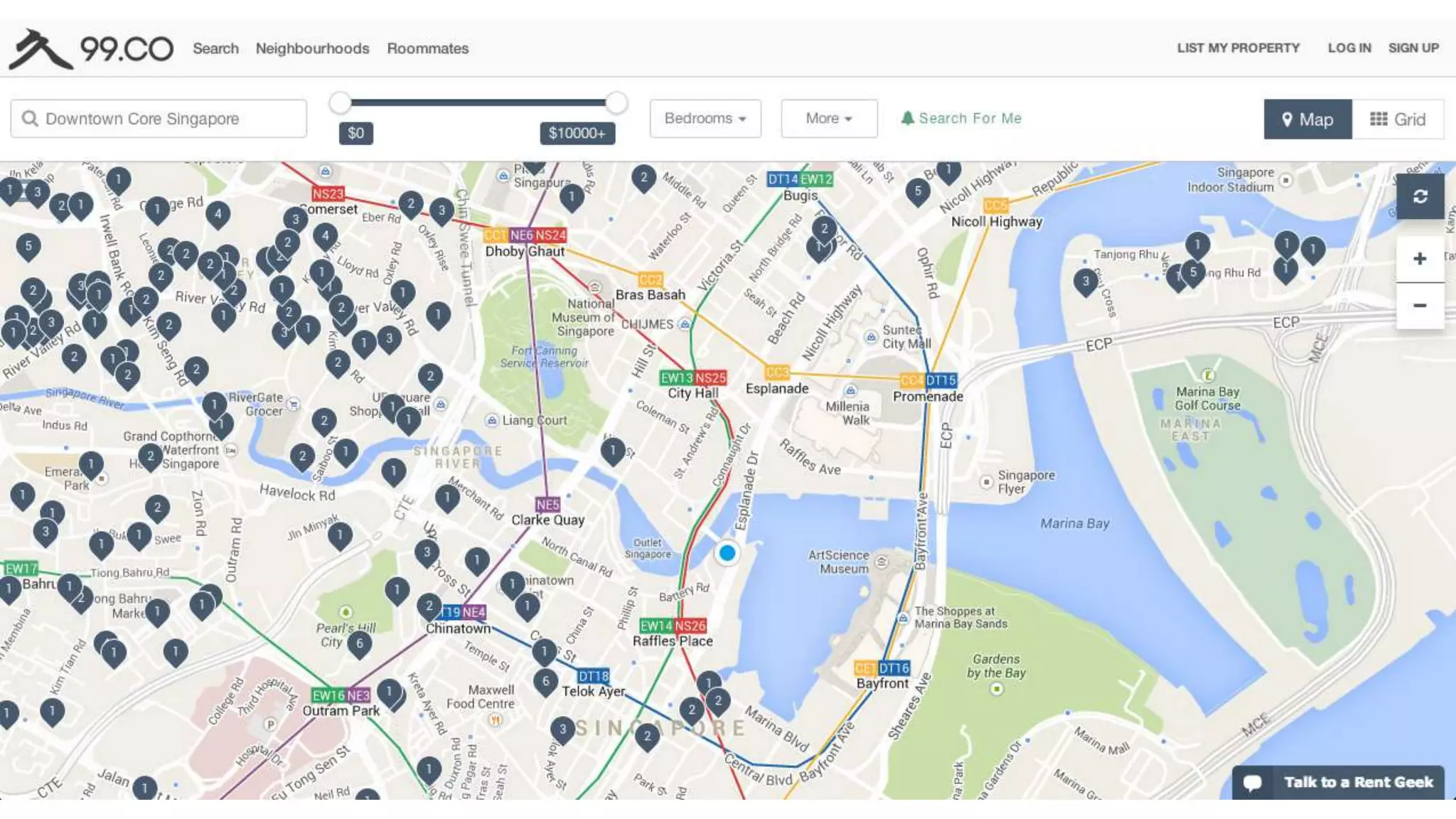Click the maximum price slider handle

(616, 103)
